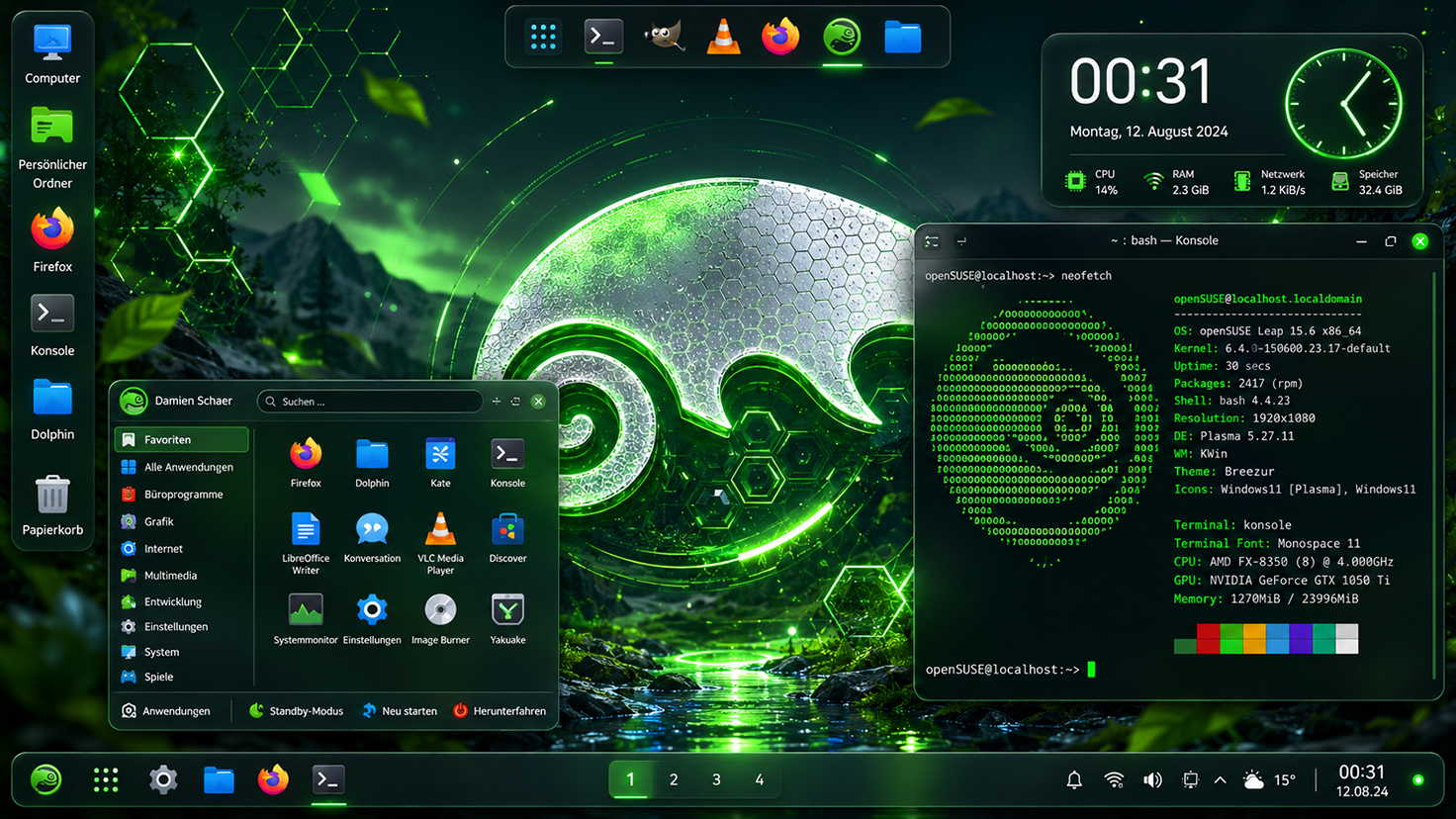Click Herunterfahren to shut down
Viewport: 1456px width, 819px height.
pos(500,711)
